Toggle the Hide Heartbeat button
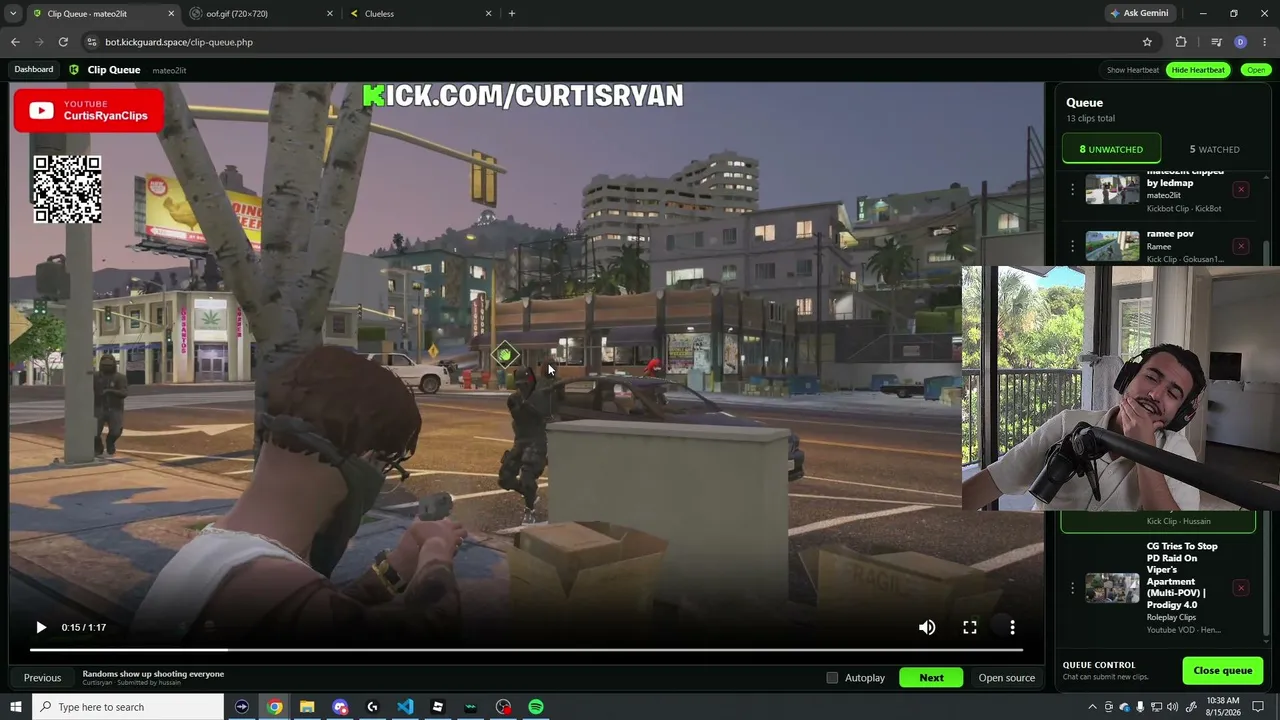This screenshot has height=720, width=1280. (1198, 70)
